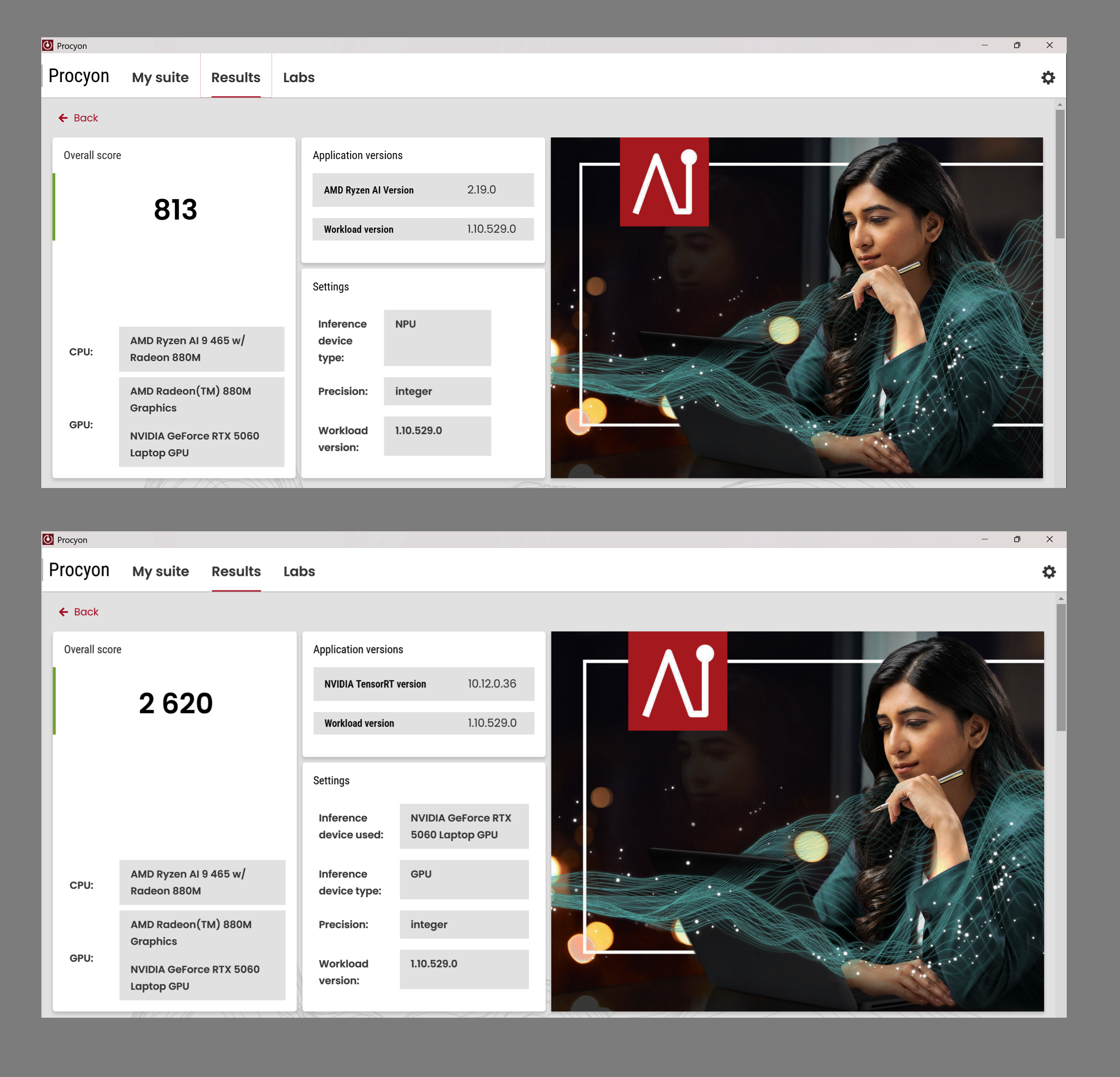This screenshot has height=1077, width=1120.
Task: Click Back arrow in bottom window
Action: pos(64,612)
